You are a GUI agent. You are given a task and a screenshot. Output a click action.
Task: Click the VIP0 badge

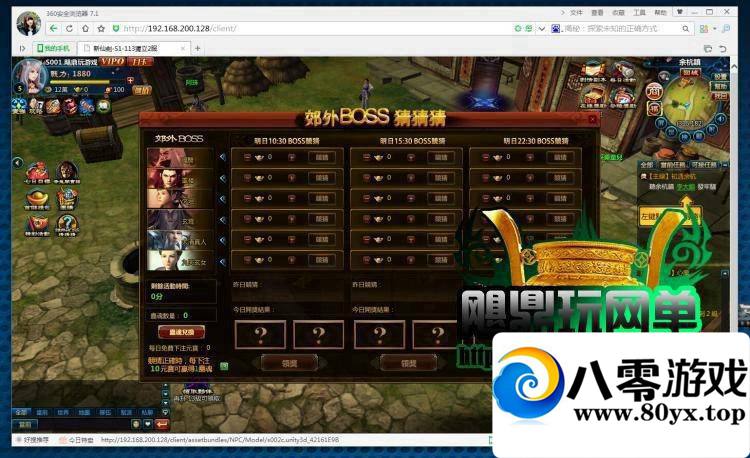point(113,61)
